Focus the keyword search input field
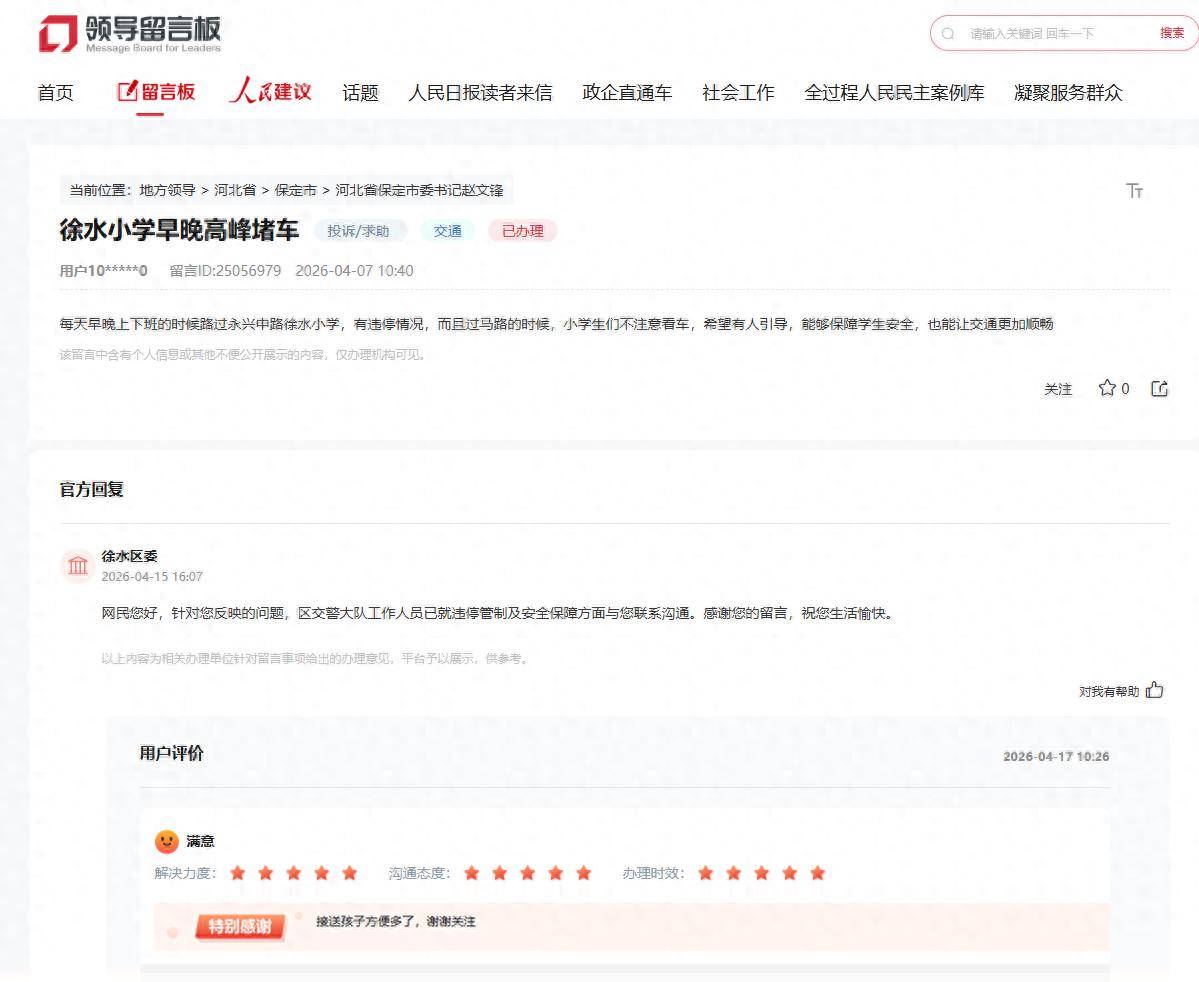This screenshot has width=1199, height=982. click(x=1055, y=34)
